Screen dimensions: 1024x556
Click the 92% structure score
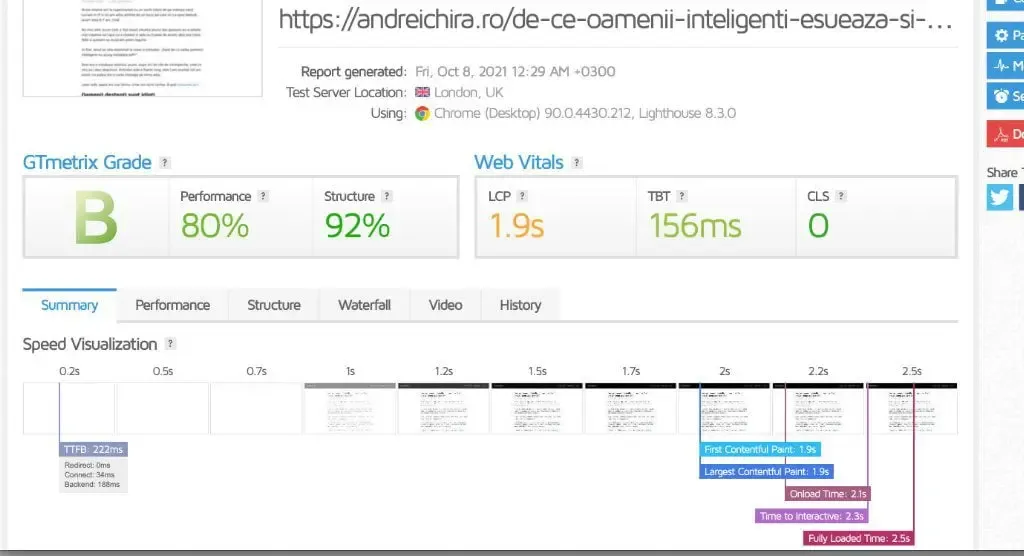(x=357, y=226)
